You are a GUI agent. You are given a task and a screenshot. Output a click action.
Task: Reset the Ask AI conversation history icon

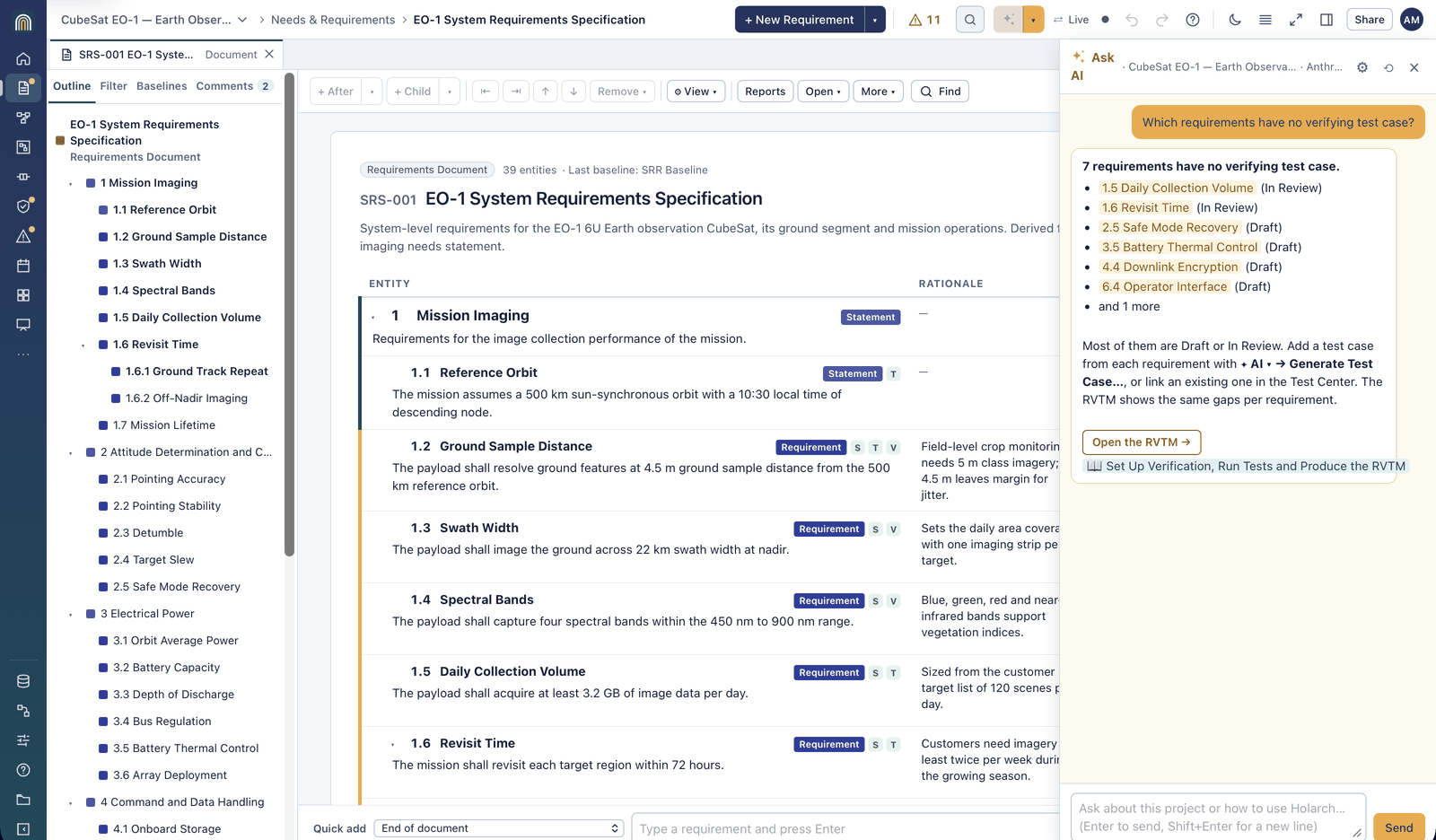point(1388,67)
